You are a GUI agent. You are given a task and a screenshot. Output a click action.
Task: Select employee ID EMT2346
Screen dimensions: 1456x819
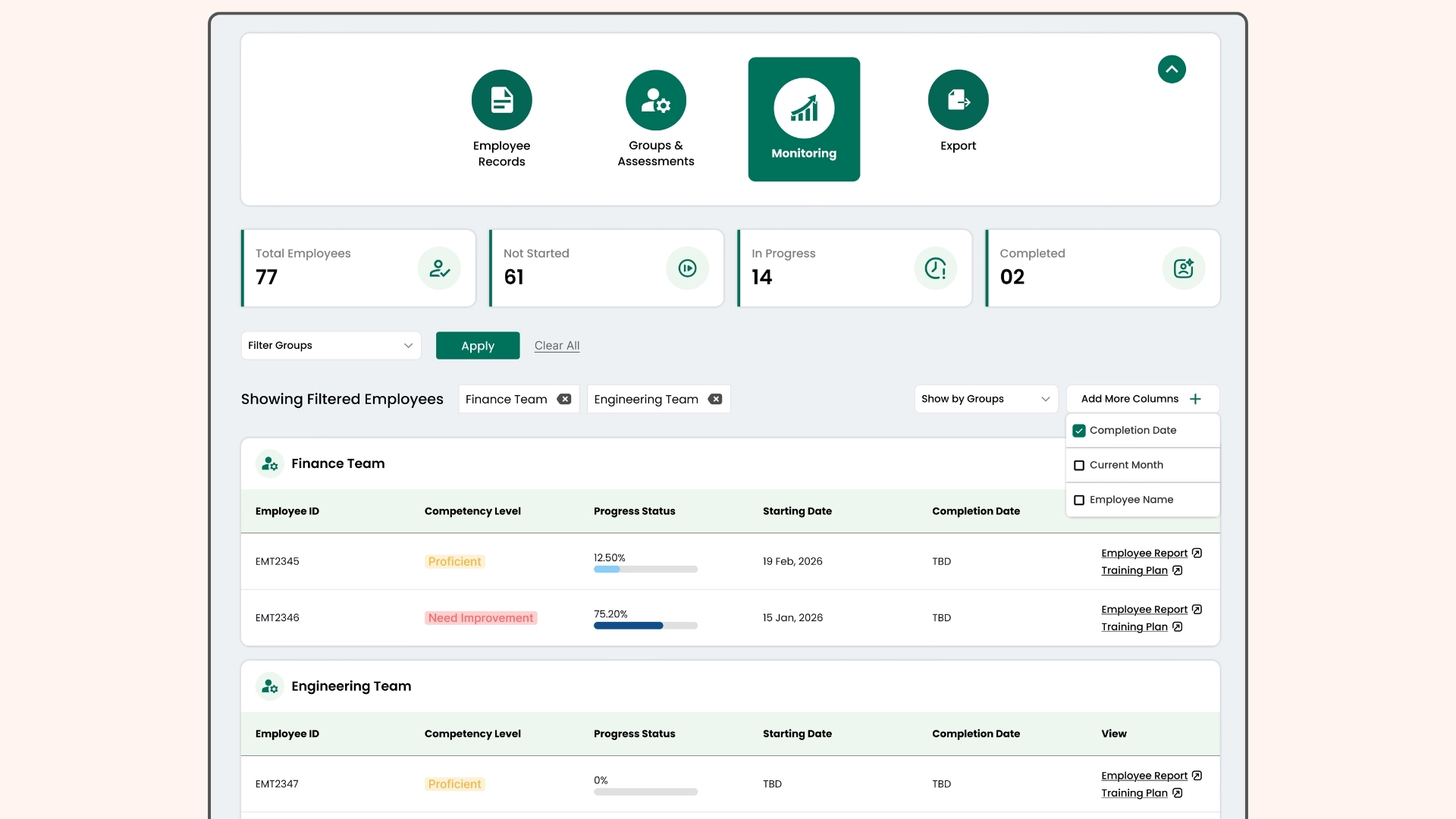277,617
